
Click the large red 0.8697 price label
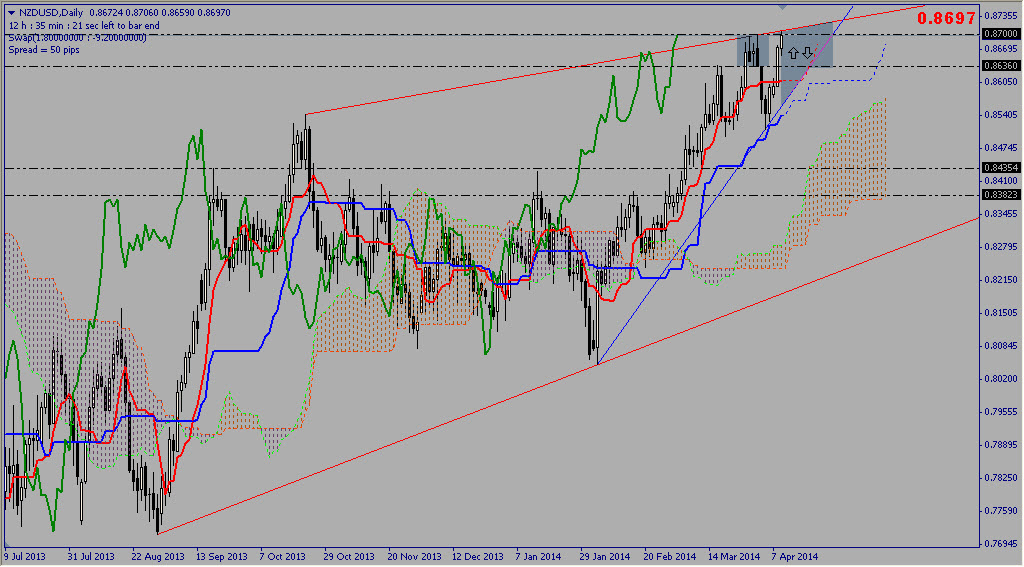point(946,19)
